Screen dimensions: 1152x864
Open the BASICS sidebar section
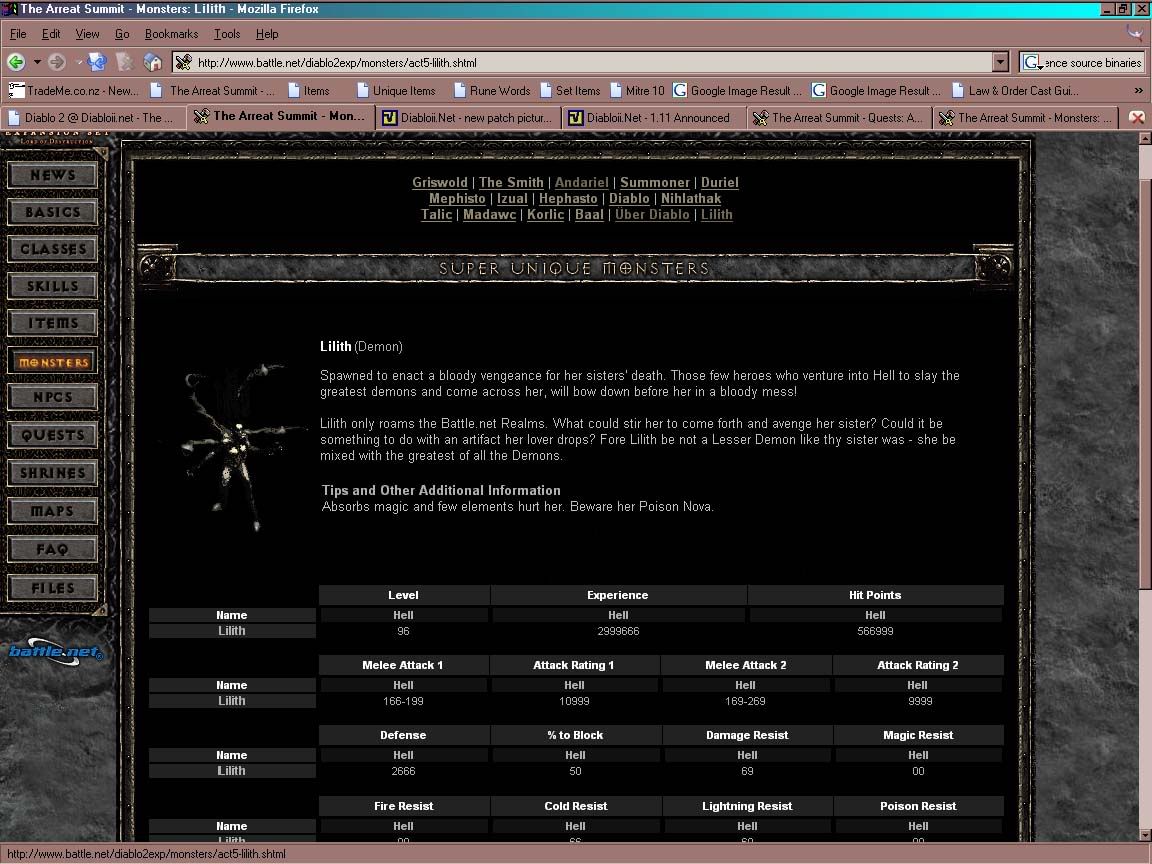coord(52,212)
